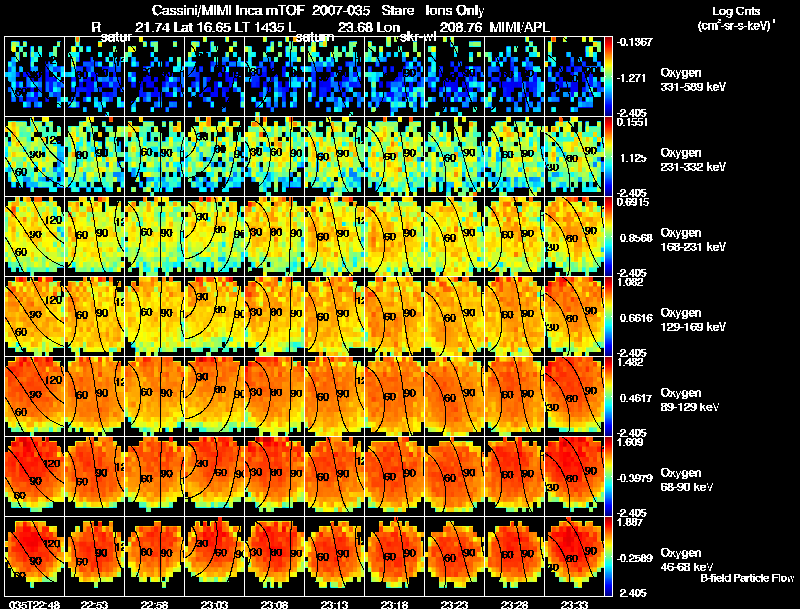Click the scale value '-0.1367'
Image resolution: width=800 pixels, height=609 pixels.
634,42
